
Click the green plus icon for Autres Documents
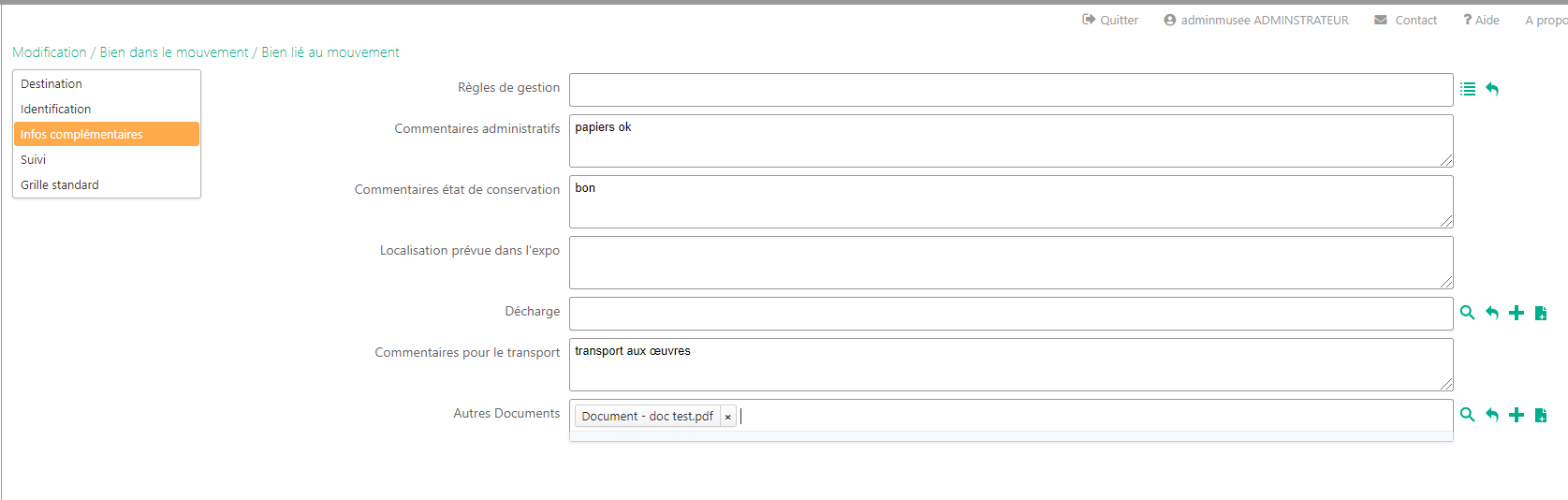(x=1517, y=415)
